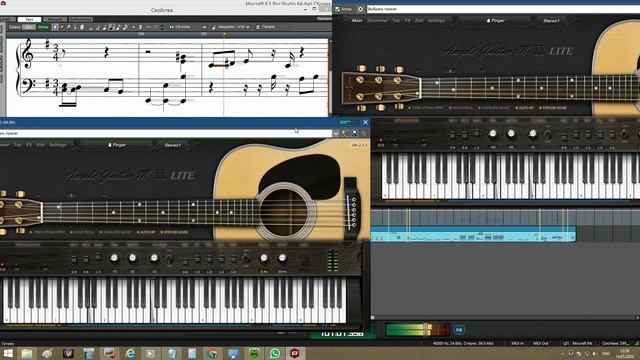This screenshot has height=360, width=640.
Task: Open Edit tab in upper-right Ample Guitar
Action: pos(419,20)
